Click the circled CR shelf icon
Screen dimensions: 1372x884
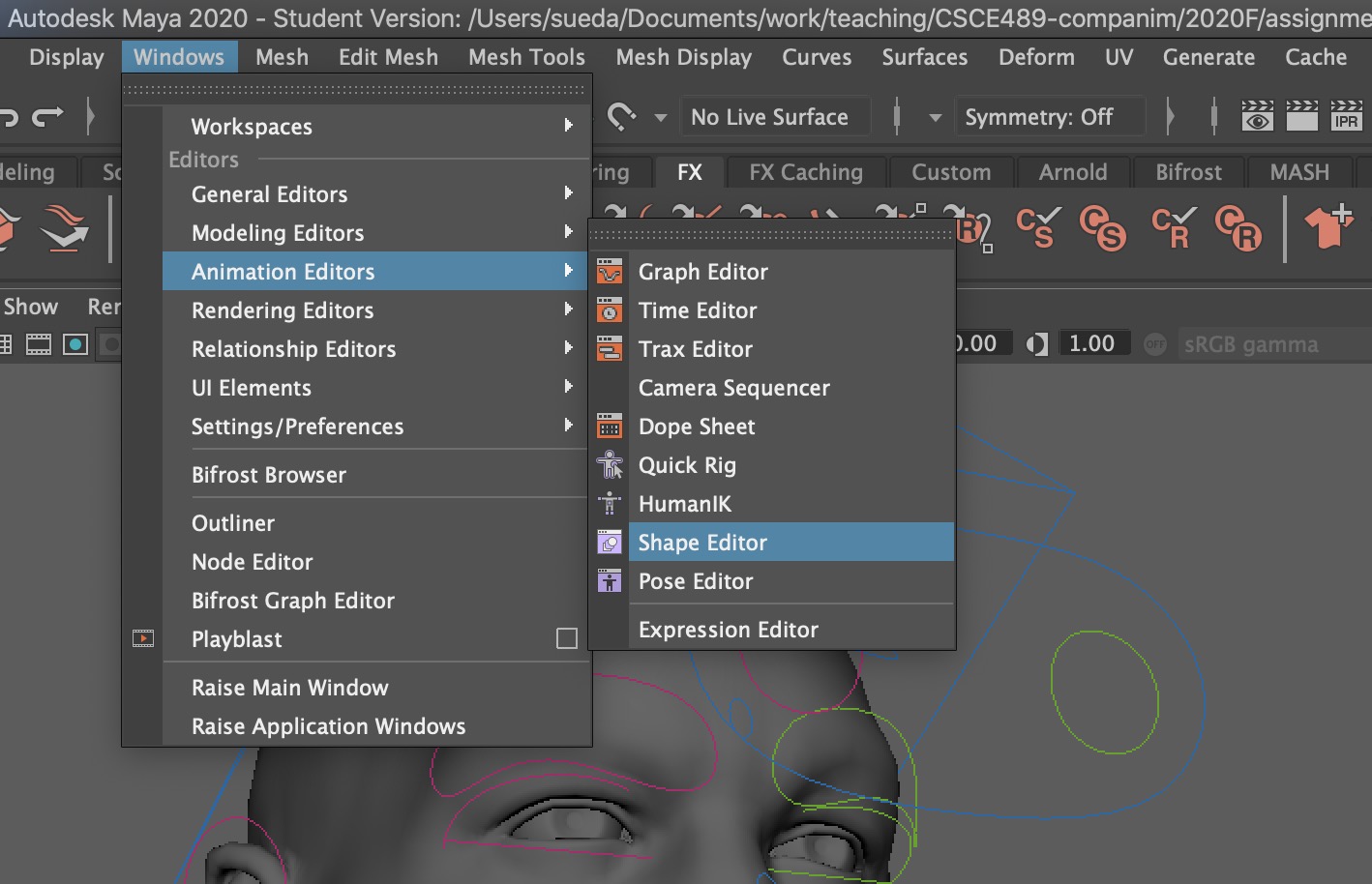[x=1238, y=228]
